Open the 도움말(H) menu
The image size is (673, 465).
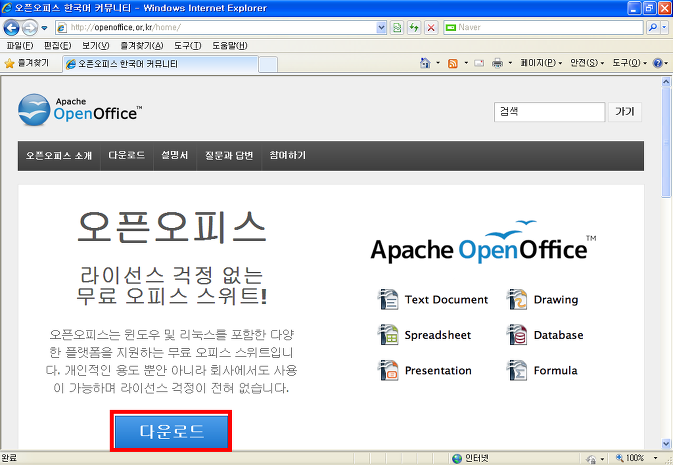[x=230, y=46]
